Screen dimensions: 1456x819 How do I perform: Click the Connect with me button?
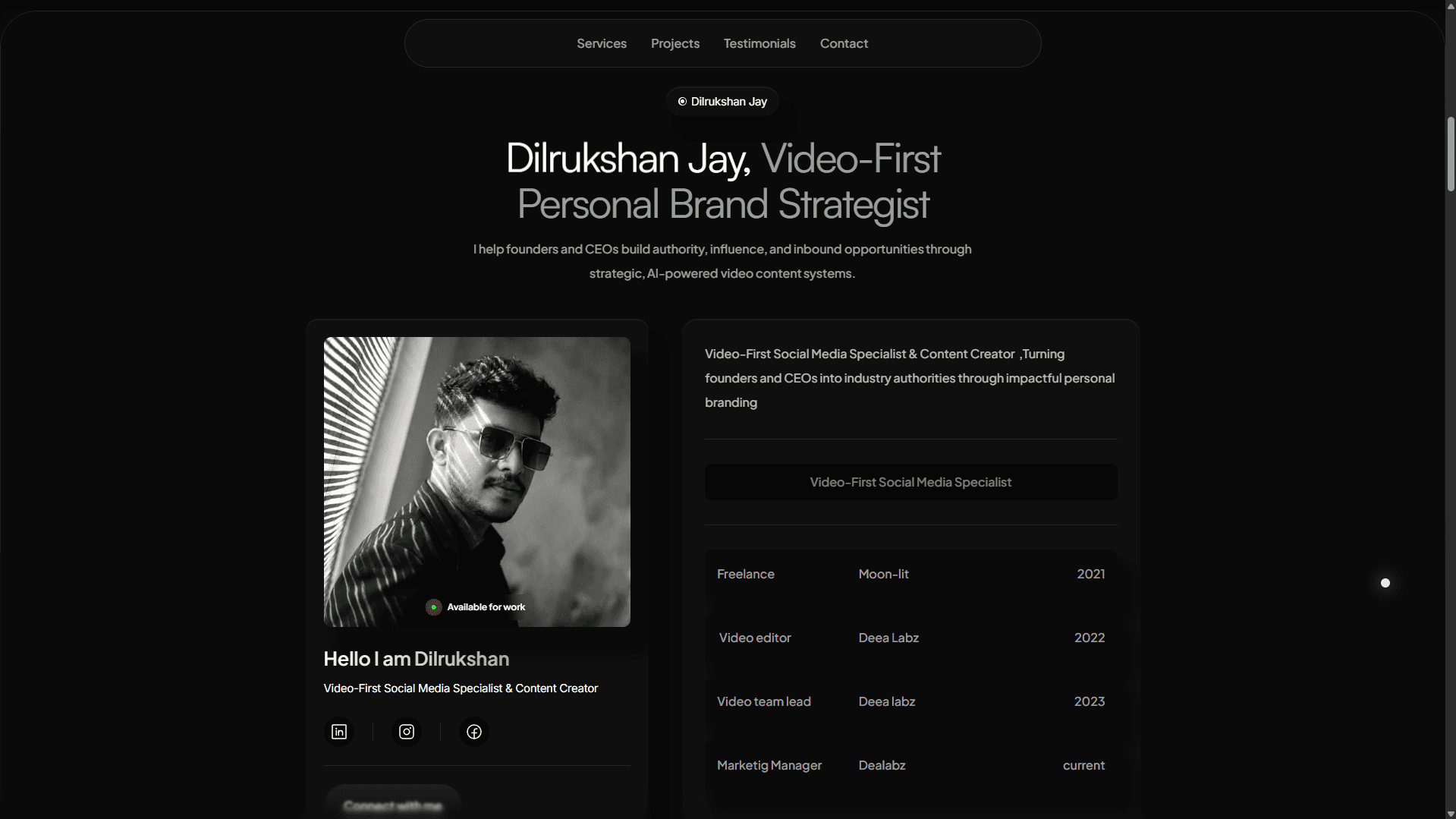[392, 806]
